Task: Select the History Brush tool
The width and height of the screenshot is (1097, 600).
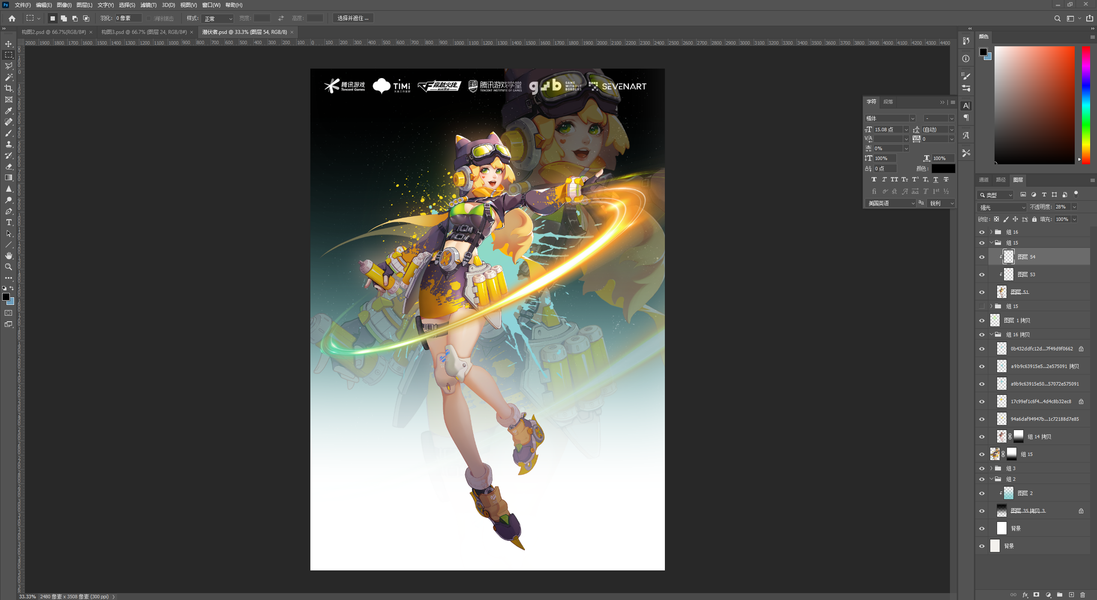Action: (8, 155)
